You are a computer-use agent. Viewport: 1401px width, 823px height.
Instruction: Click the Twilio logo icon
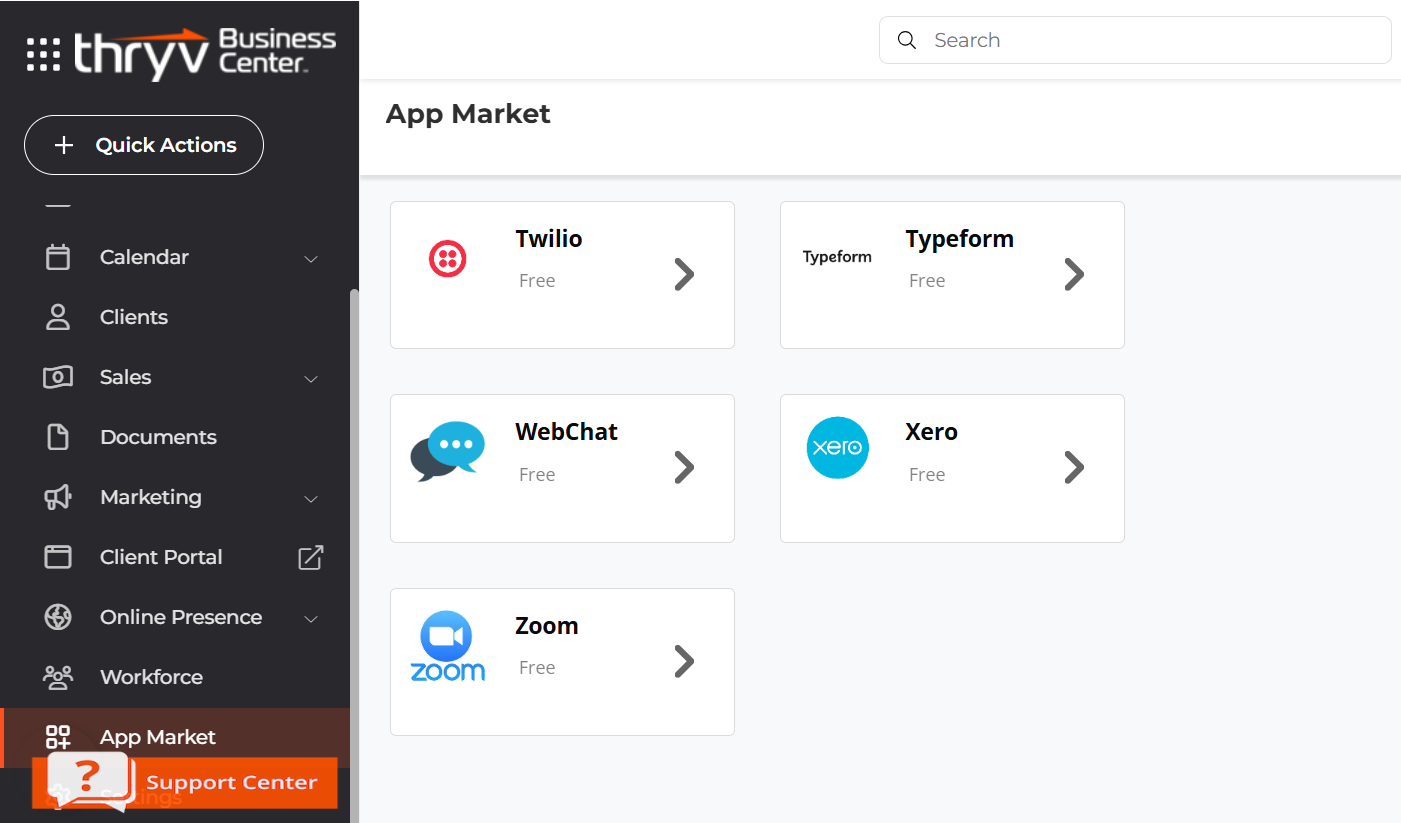coord(447,259)
